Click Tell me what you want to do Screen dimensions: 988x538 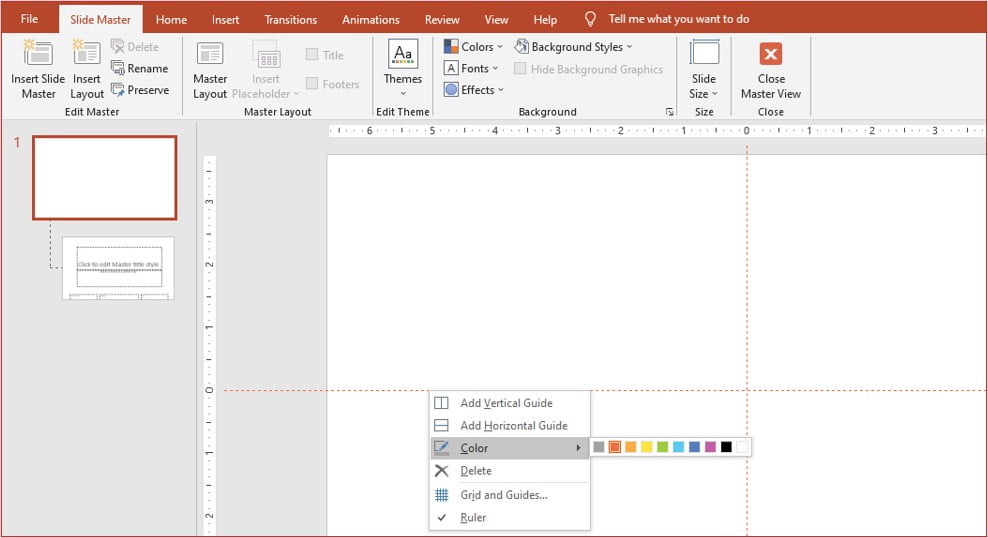[679, 19]
